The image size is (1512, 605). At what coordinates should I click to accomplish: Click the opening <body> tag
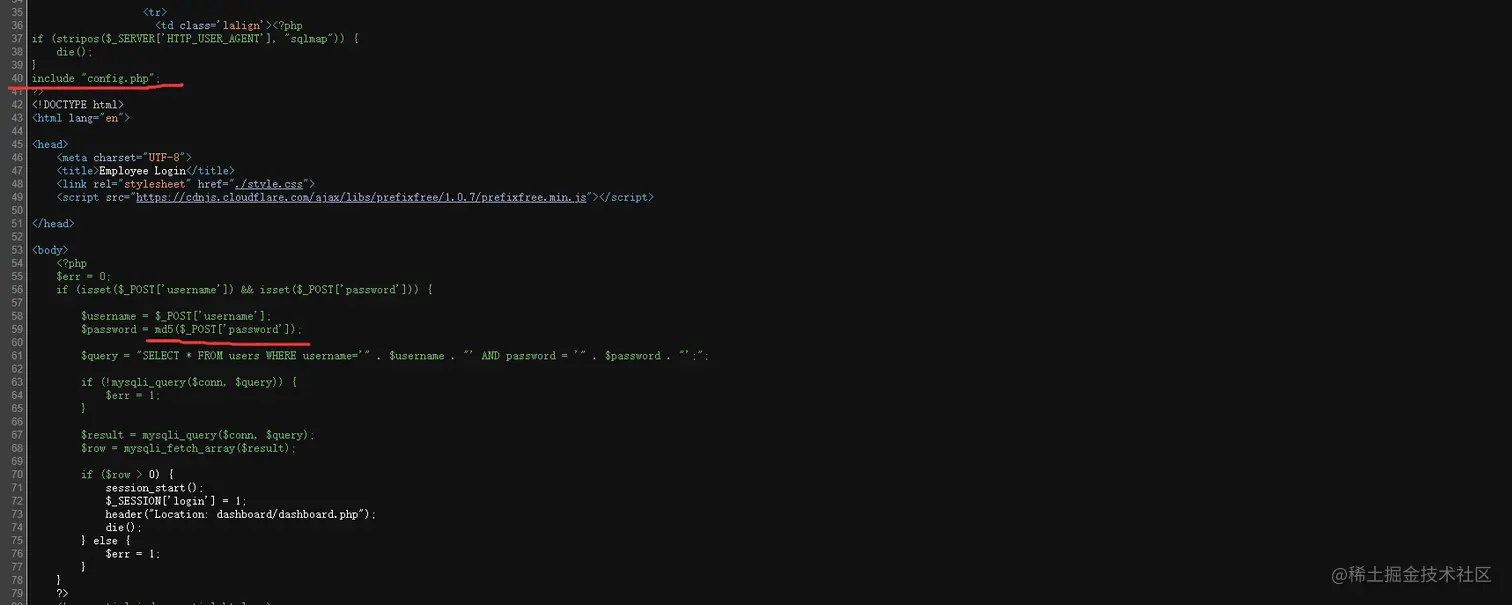coord(50,250)
